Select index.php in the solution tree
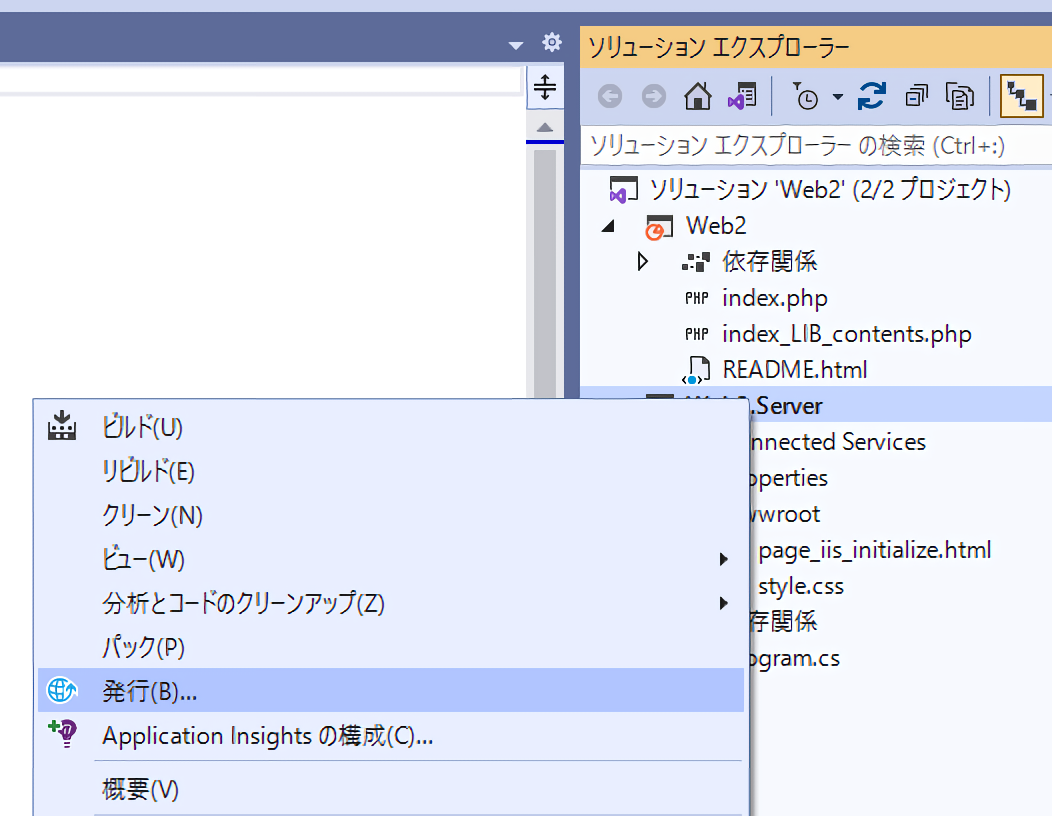The height and width of the screenshot is (816, 1052). pyautogui.click(x=774, y=298)
